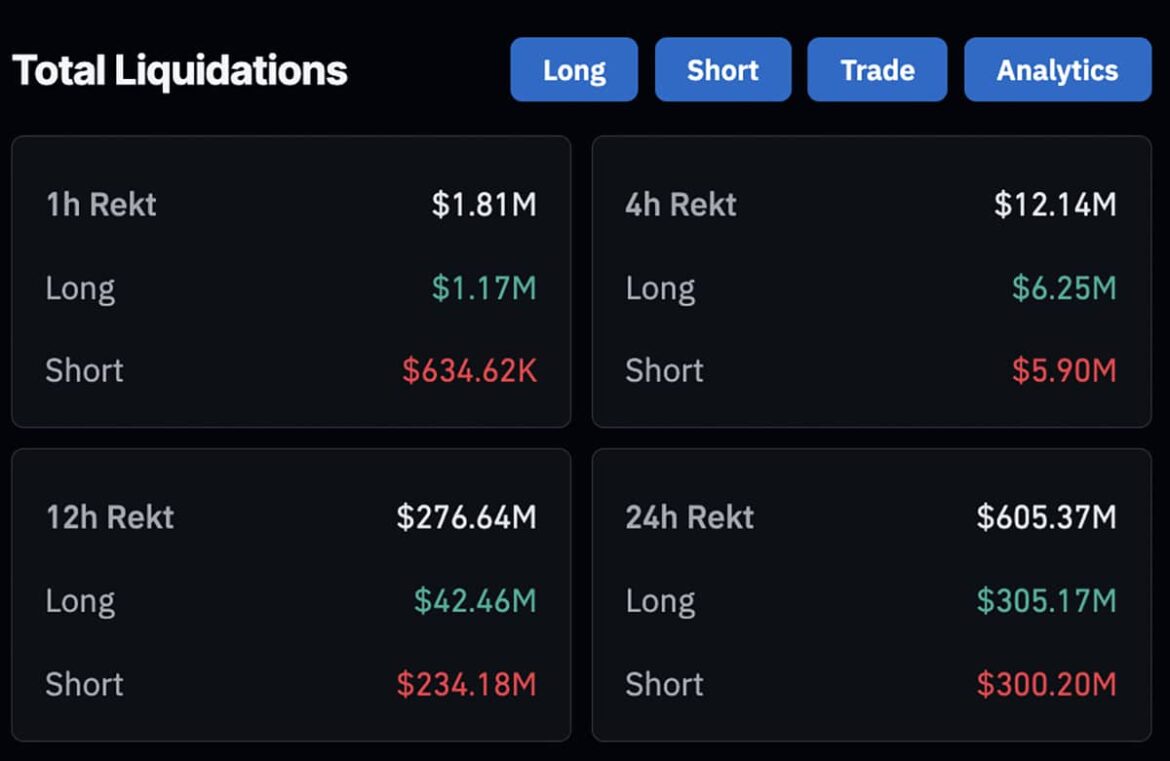Image resolution: width=1170 pixels, height=761 pixels.
Task: Click the red $634.62K short value
Action: click(469, 371)
